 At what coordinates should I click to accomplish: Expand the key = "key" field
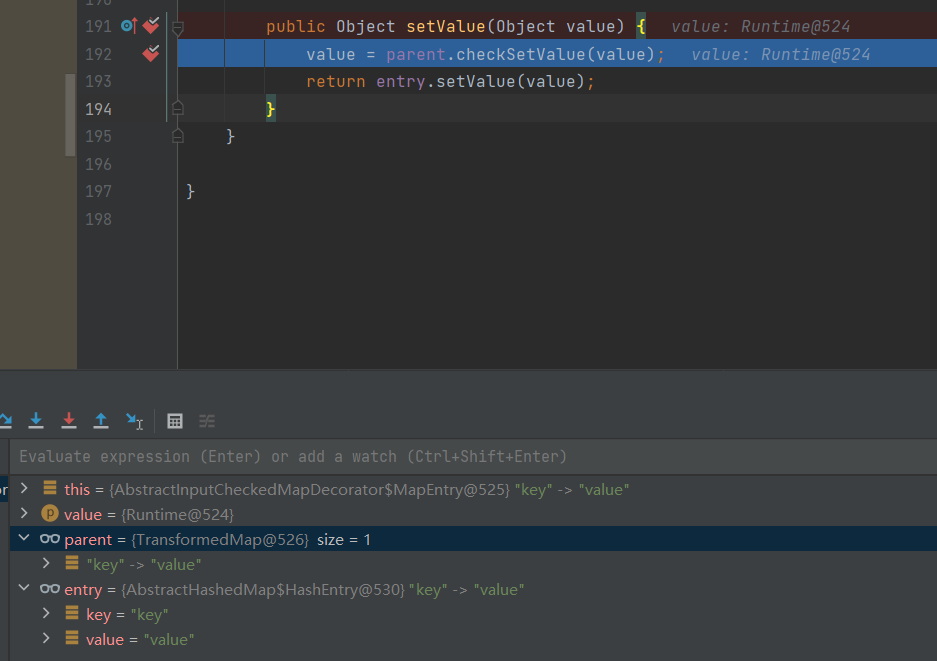click(46, 613)
